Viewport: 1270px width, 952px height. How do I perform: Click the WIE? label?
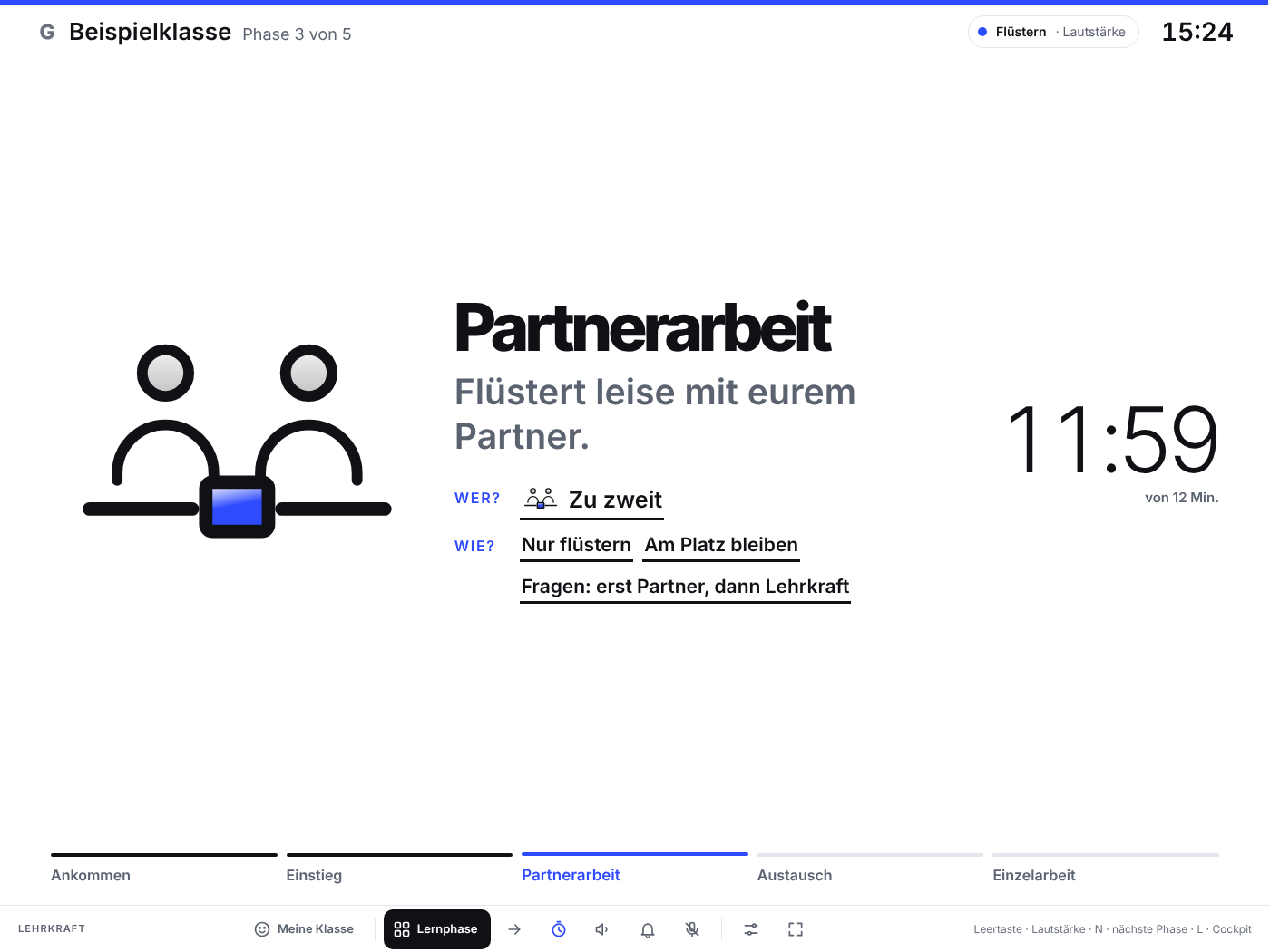coord(474,547)
